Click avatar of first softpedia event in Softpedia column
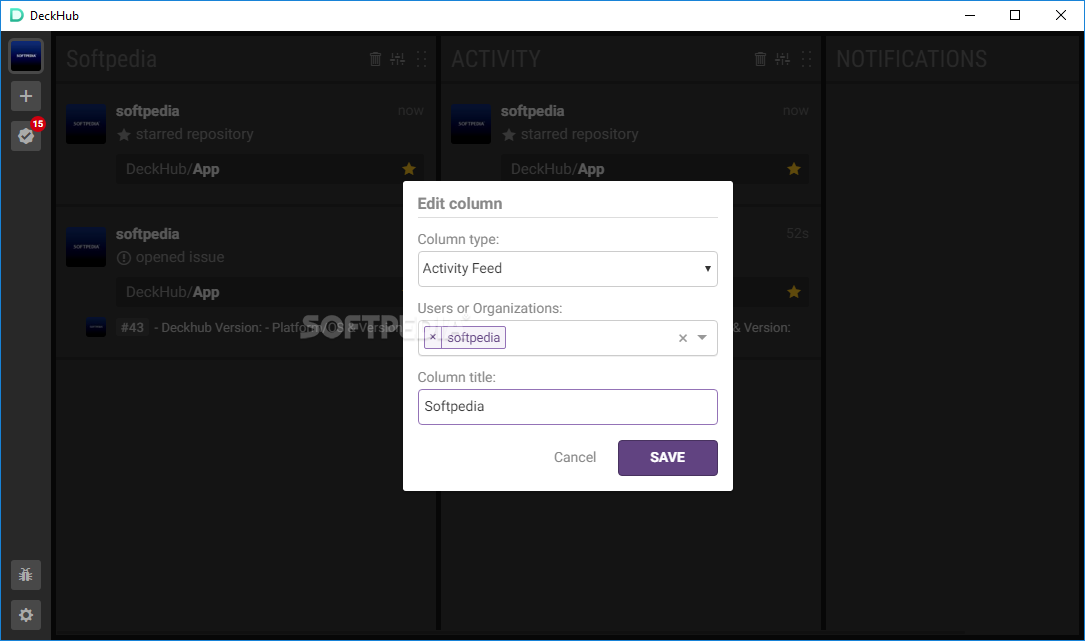Image resolution: width=1085 pixels, height=641 pixels. pyautogui.click(x=86, y=124)
